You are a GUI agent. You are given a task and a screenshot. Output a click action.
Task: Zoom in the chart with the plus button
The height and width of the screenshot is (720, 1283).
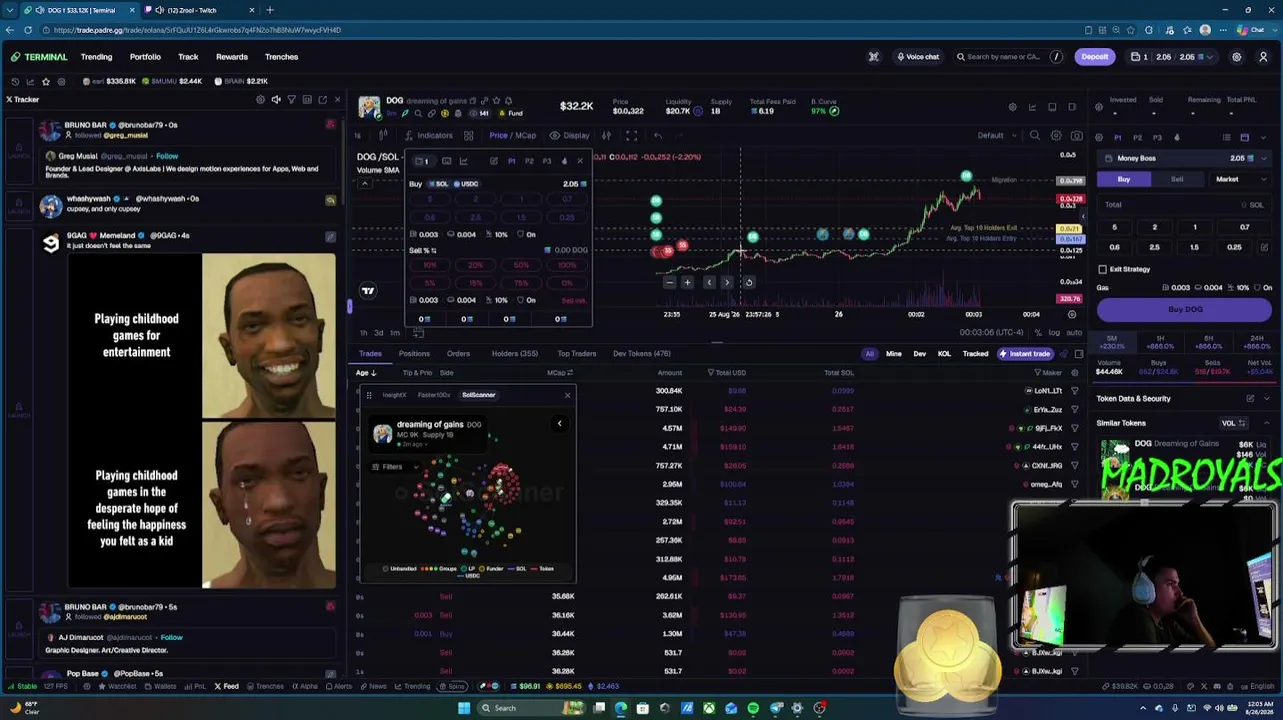point(687,283)
